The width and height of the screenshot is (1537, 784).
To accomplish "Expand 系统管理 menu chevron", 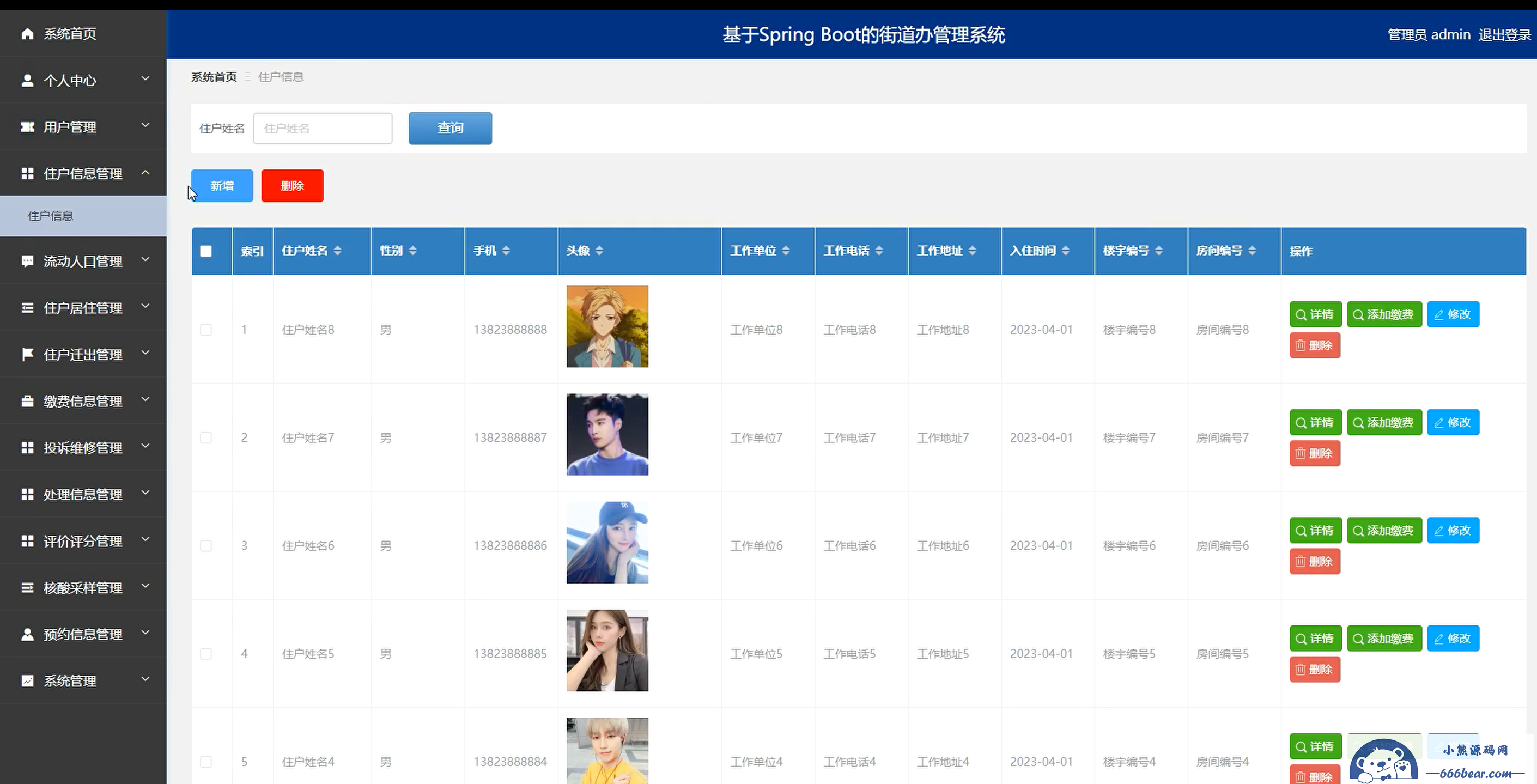I will click(x=145, y=679).
